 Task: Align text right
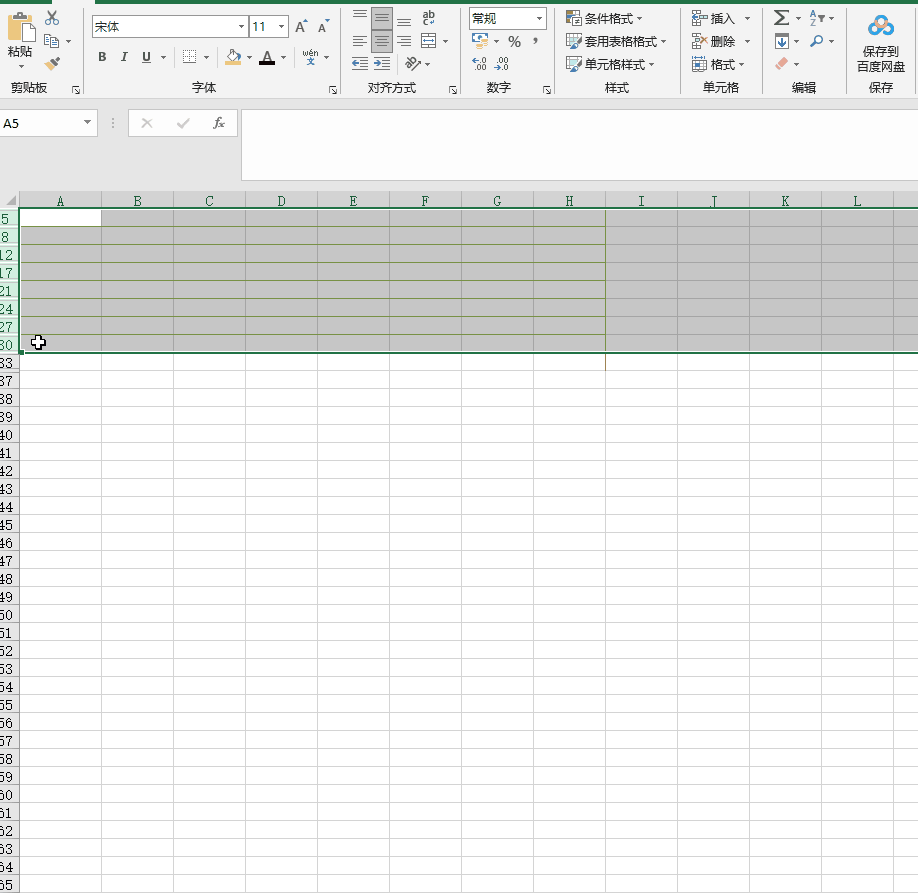[x=404, y=41]
